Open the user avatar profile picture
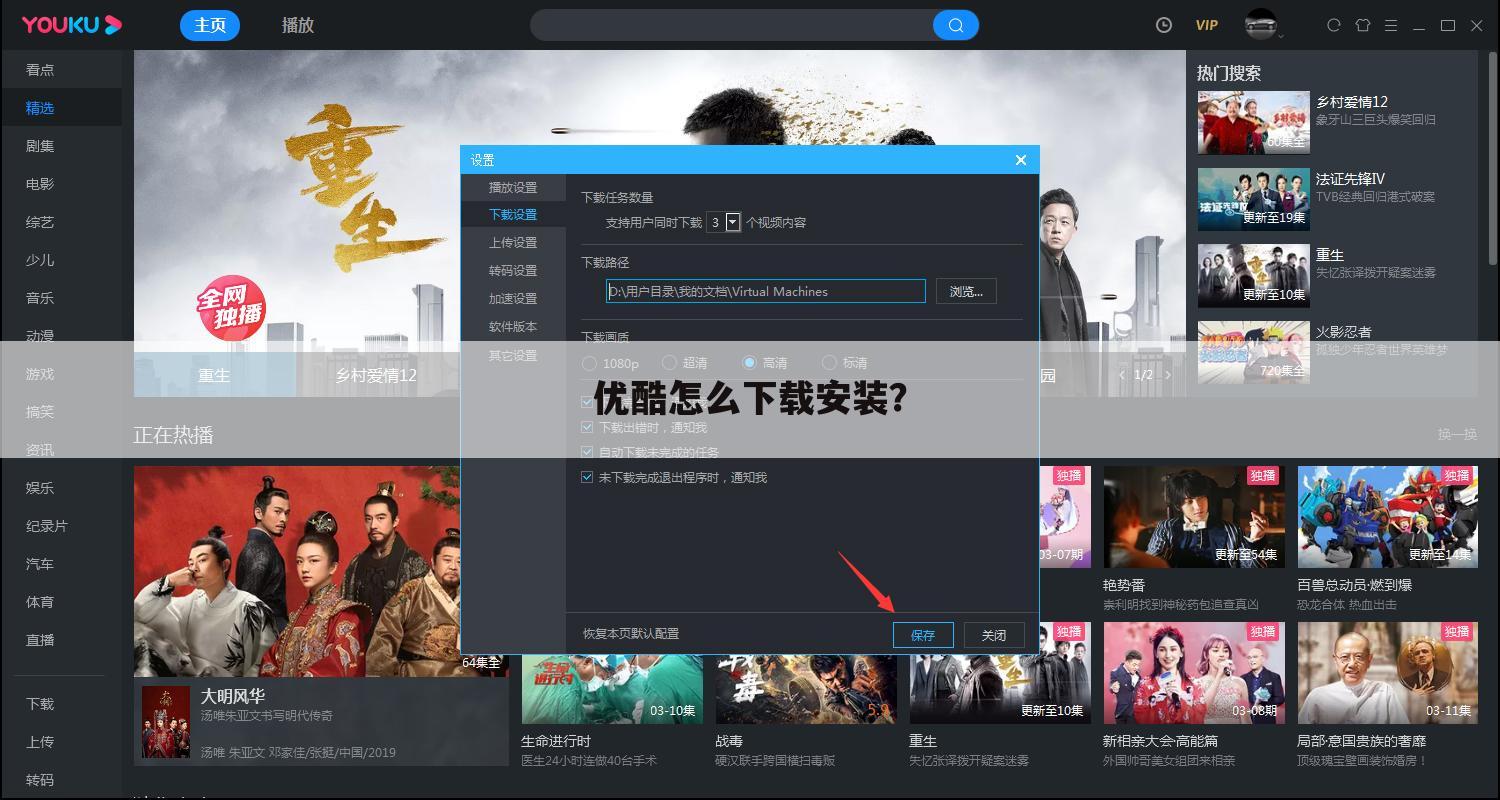This screenshot has width=1500, height=800. 1260,24
